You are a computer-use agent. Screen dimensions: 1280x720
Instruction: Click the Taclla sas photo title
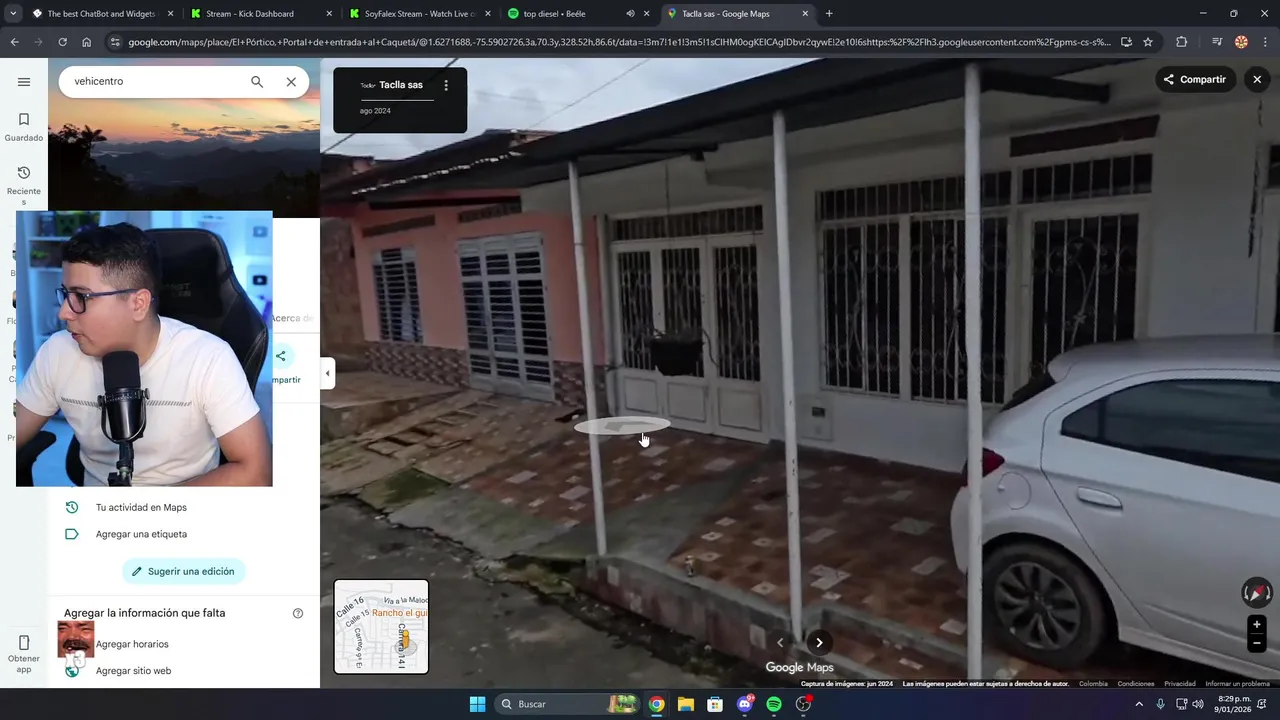401,85
